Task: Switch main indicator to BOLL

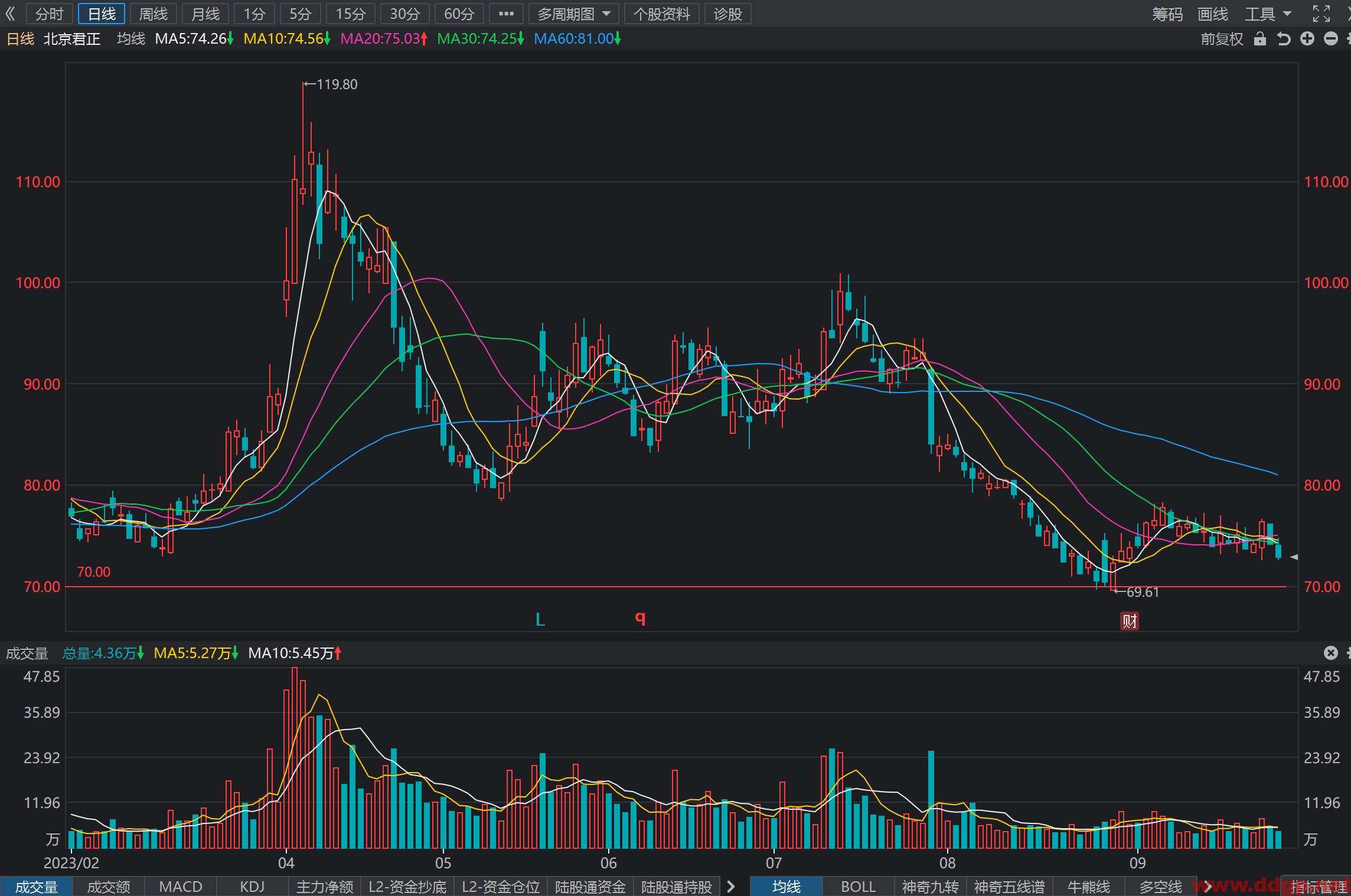Action: (859, 887)
